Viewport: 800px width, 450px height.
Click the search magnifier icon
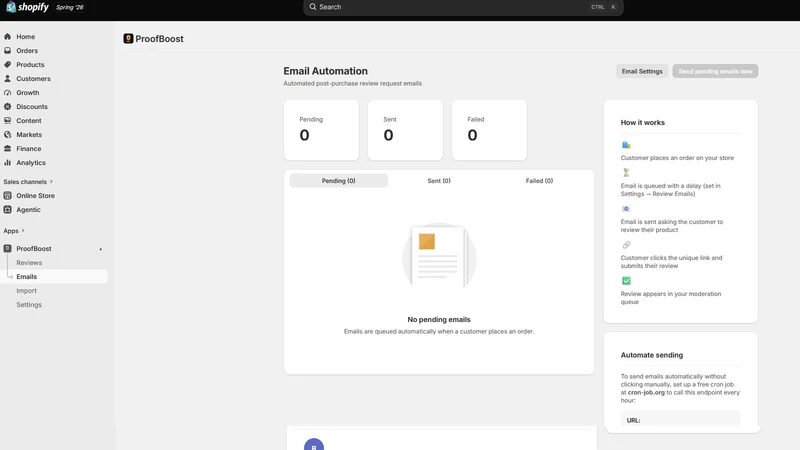[x=313, y=7]
